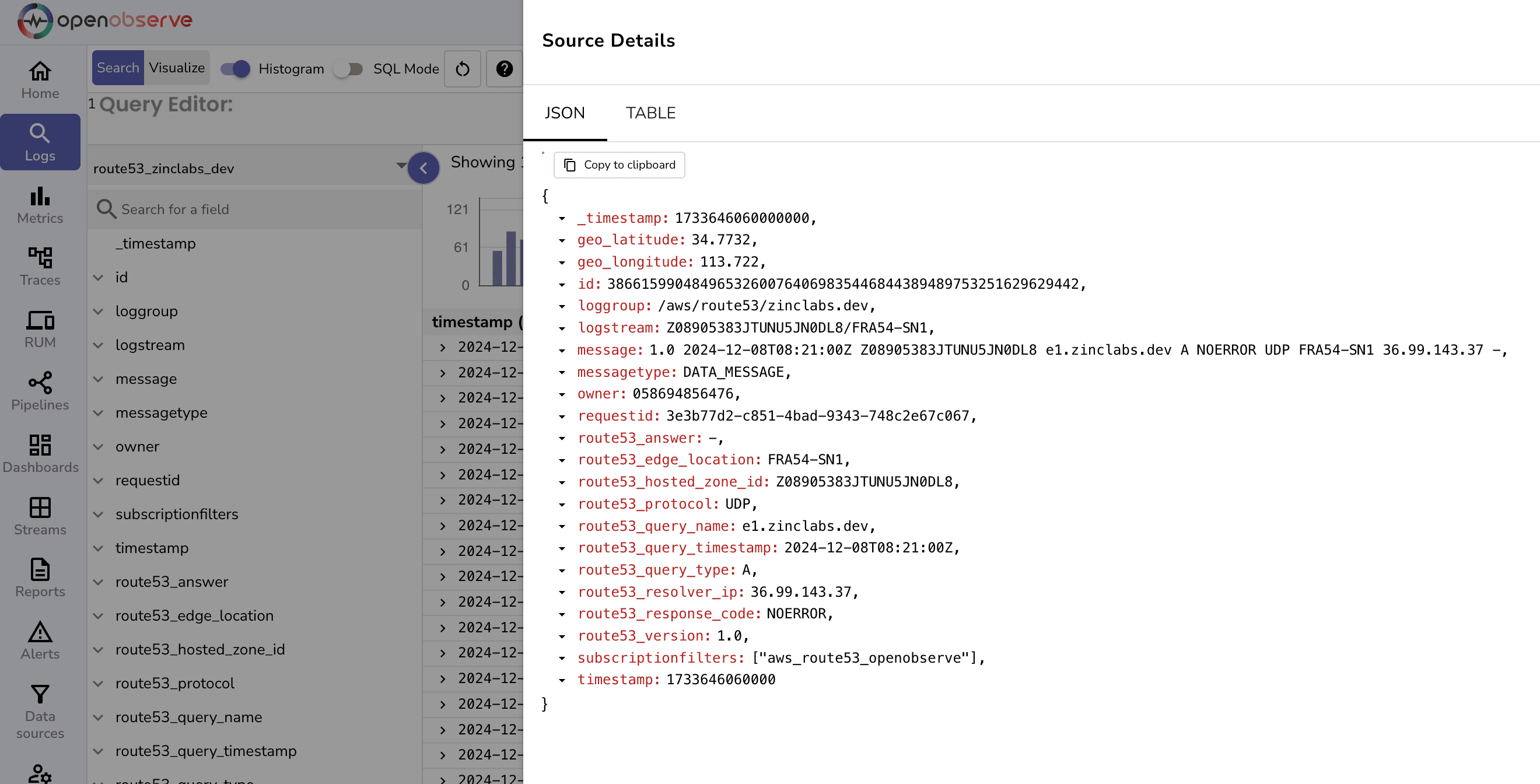Click Copy to clipboard button
Image resolution: width=1540 pixels, height=784 pixels.
coord(619,165)
